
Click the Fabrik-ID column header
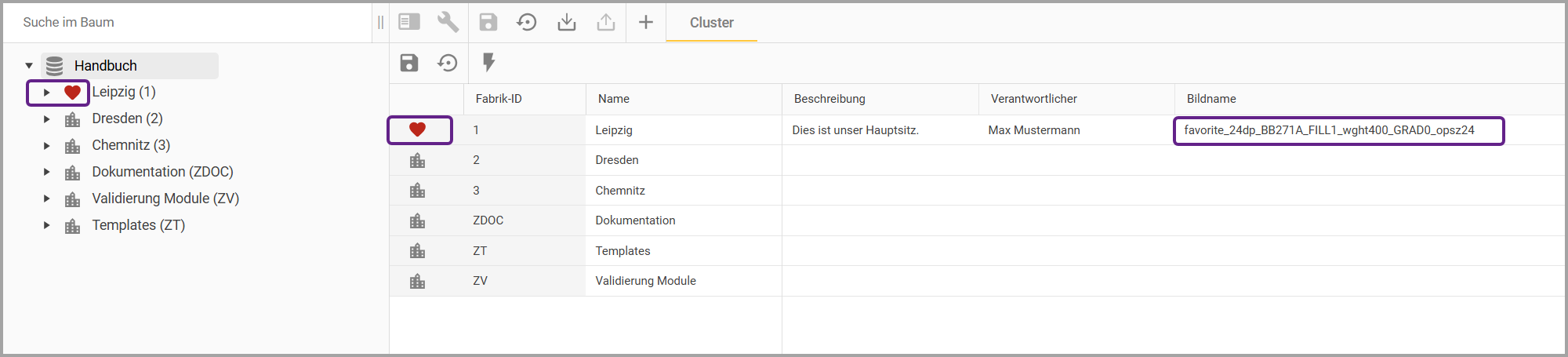click(499, 99)
